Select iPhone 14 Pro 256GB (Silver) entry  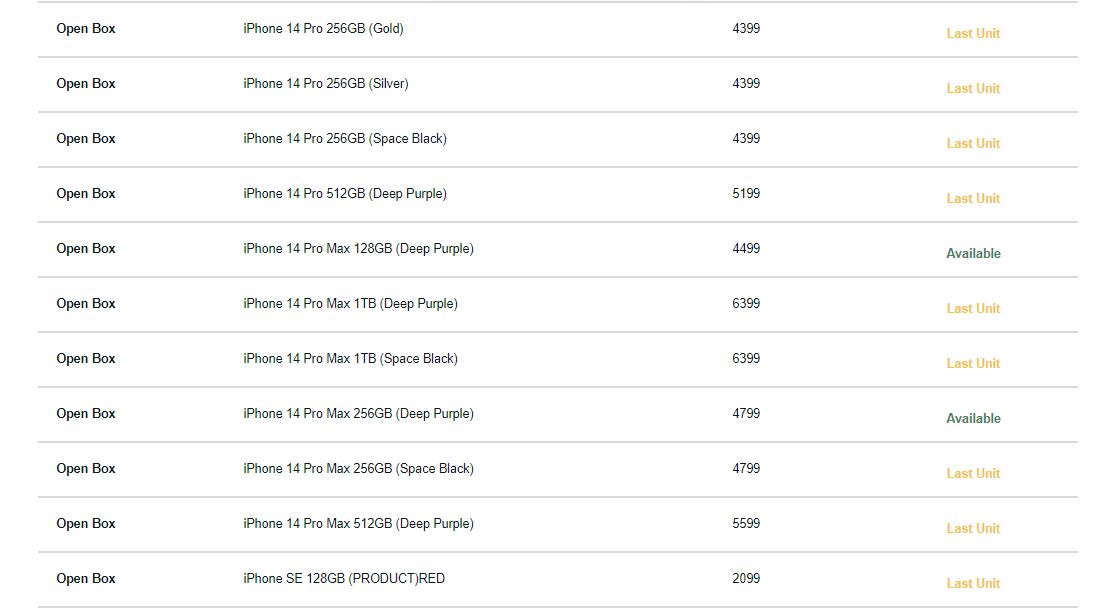tap(326, 84)
